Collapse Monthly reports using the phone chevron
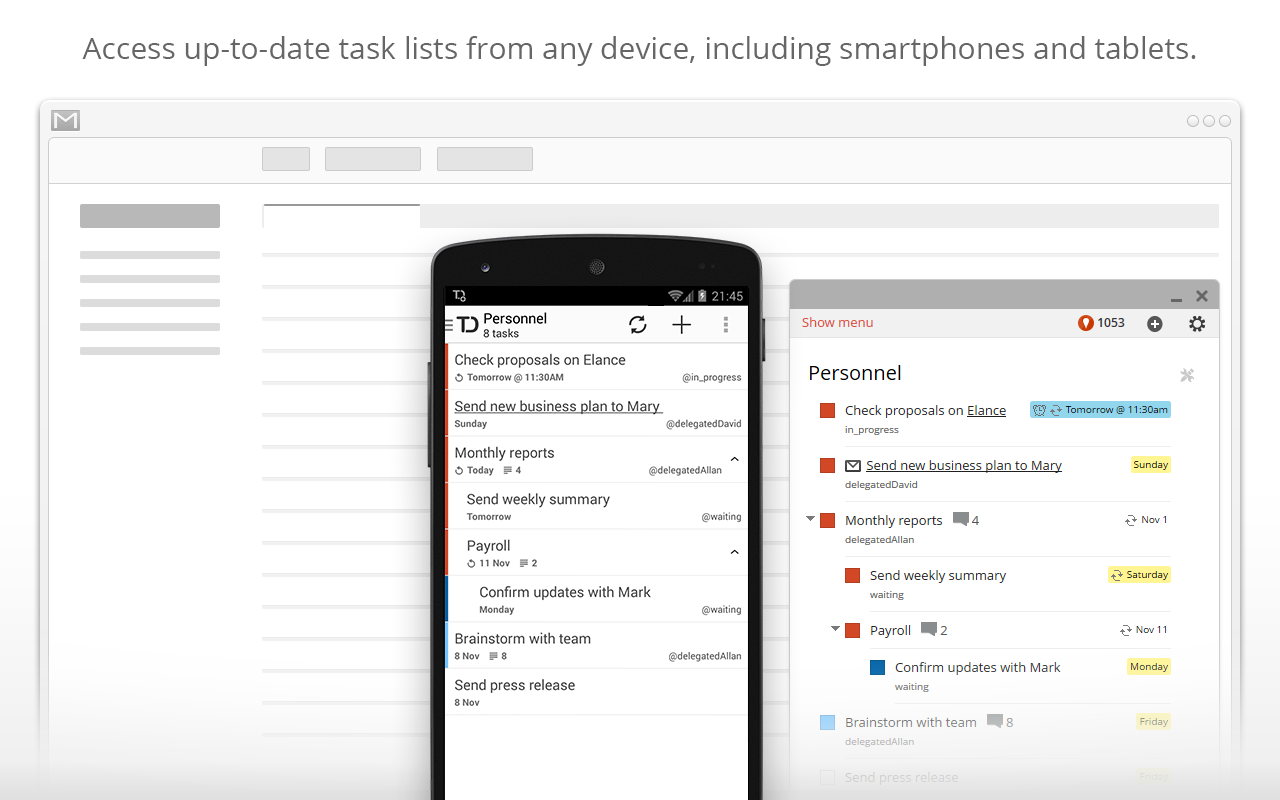Image resolution: width=1280 pixels, height=800 pixels. (734, 459)
